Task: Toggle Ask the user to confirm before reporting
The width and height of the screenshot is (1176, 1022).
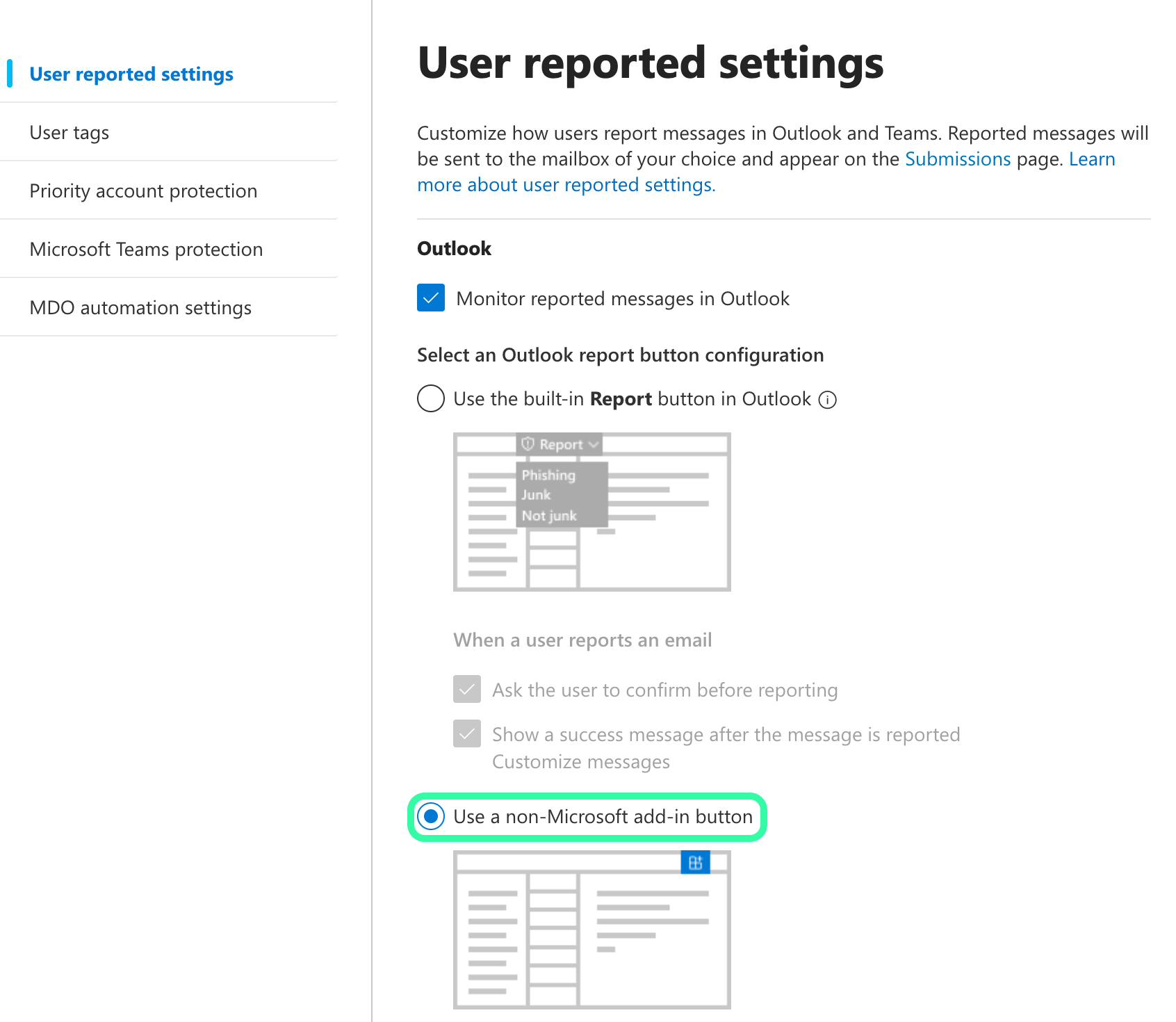Action: (467, 690)
